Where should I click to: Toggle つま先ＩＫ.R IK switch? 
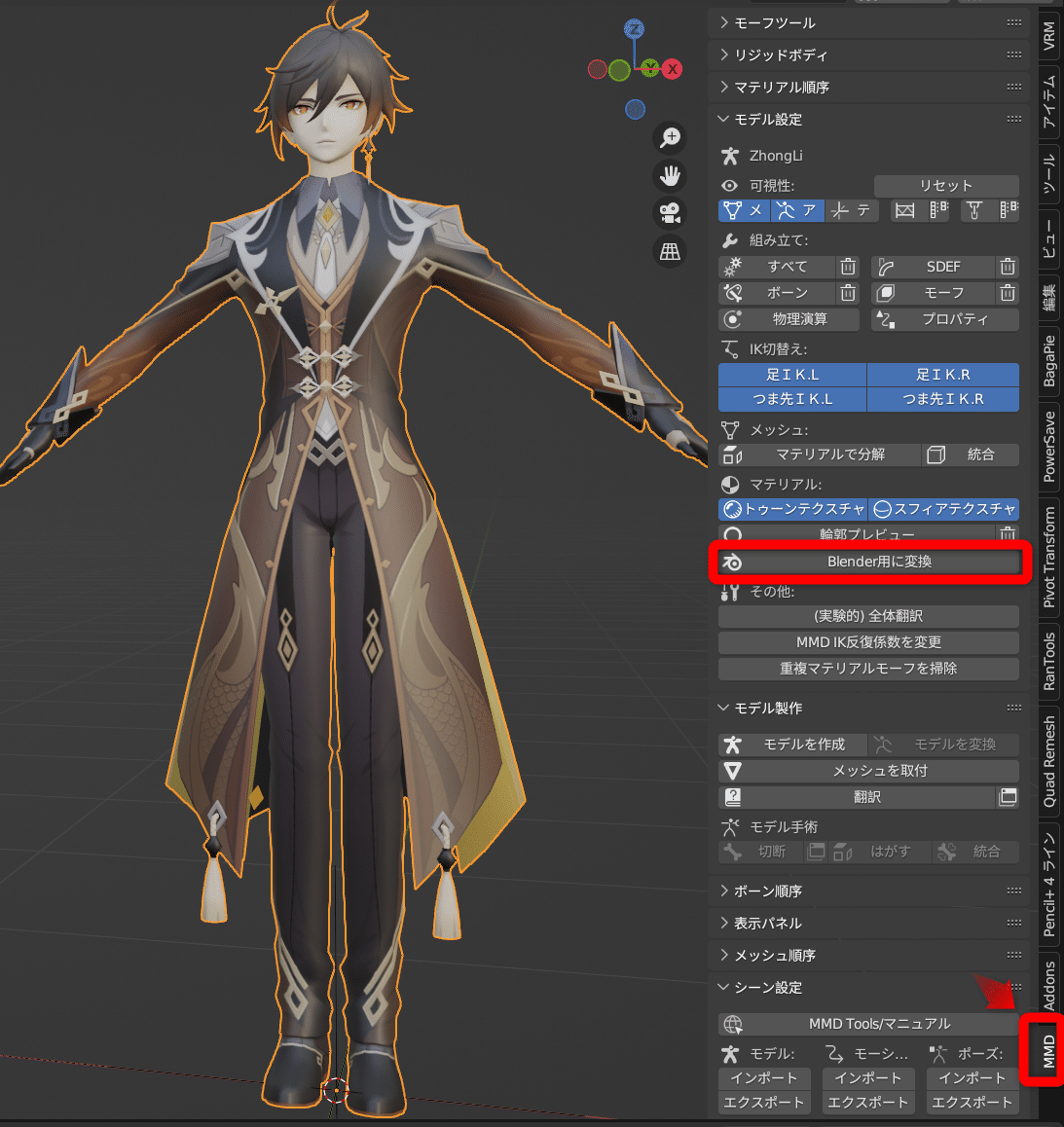tap(943, 399)
